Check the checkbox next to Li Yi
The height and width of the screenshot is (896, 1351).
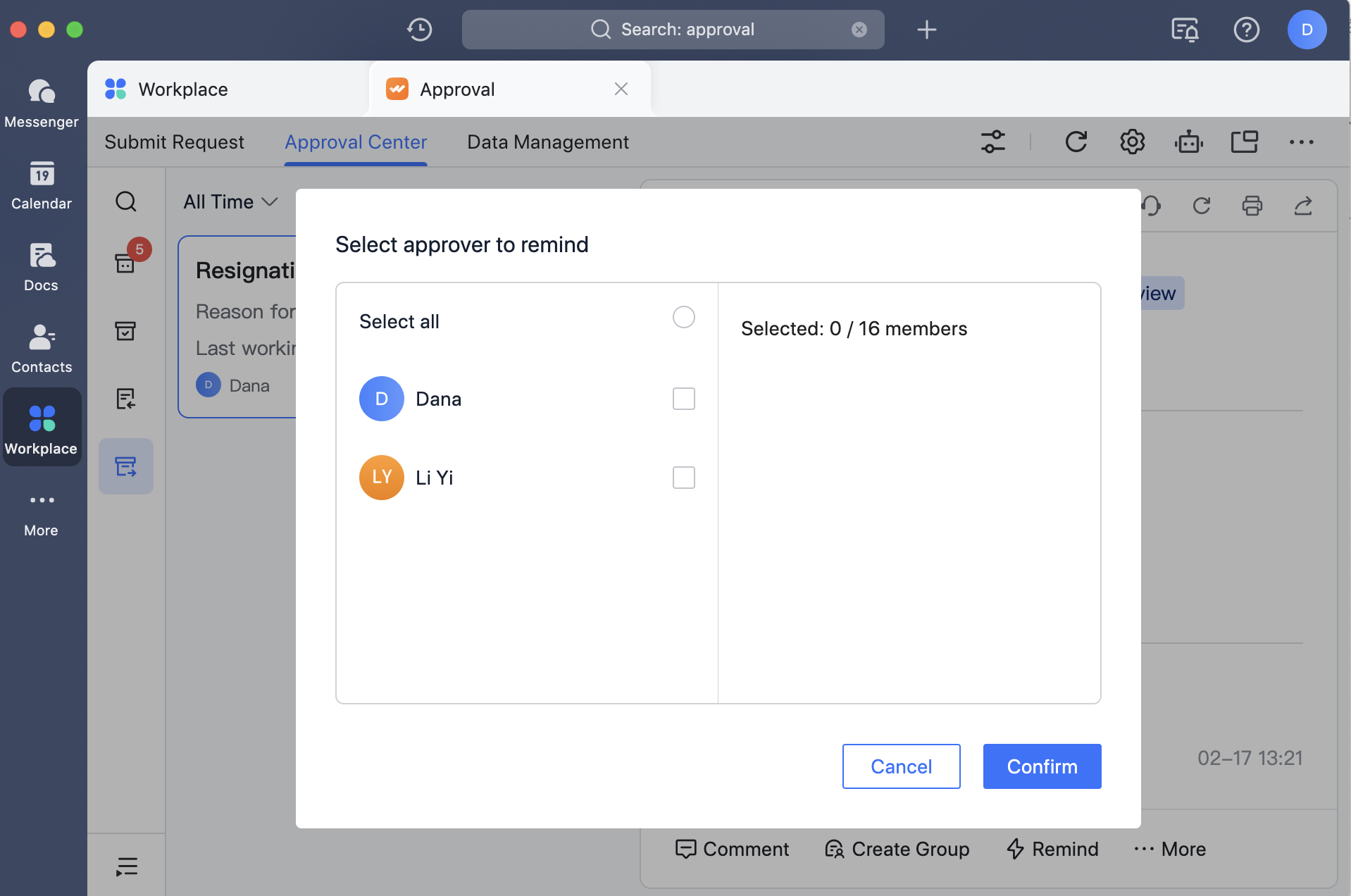tap(683, 478)
